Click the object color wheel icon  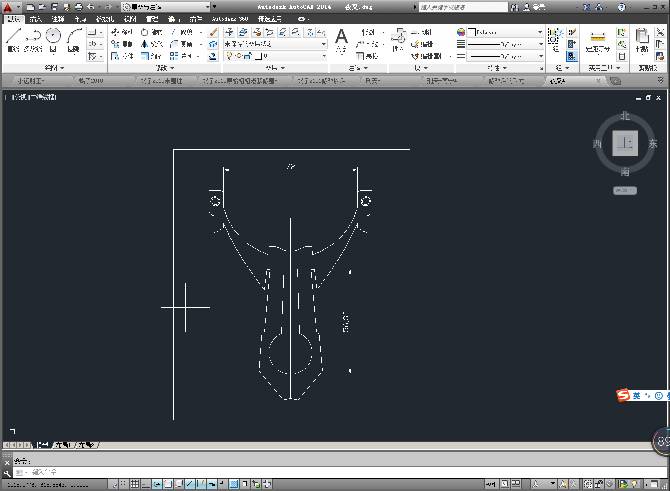(461, 32)
